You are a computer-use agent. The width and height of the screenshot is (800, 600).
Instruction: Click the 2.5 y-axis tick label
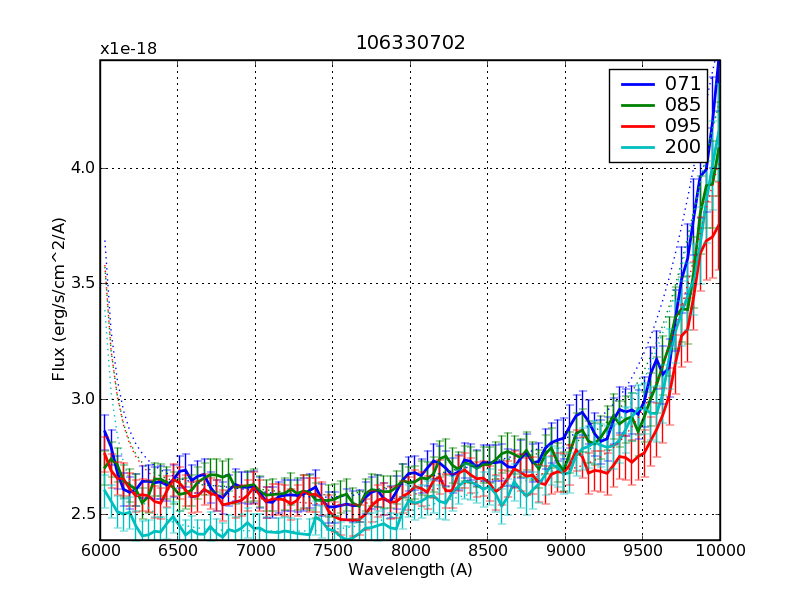pos(81,514)
